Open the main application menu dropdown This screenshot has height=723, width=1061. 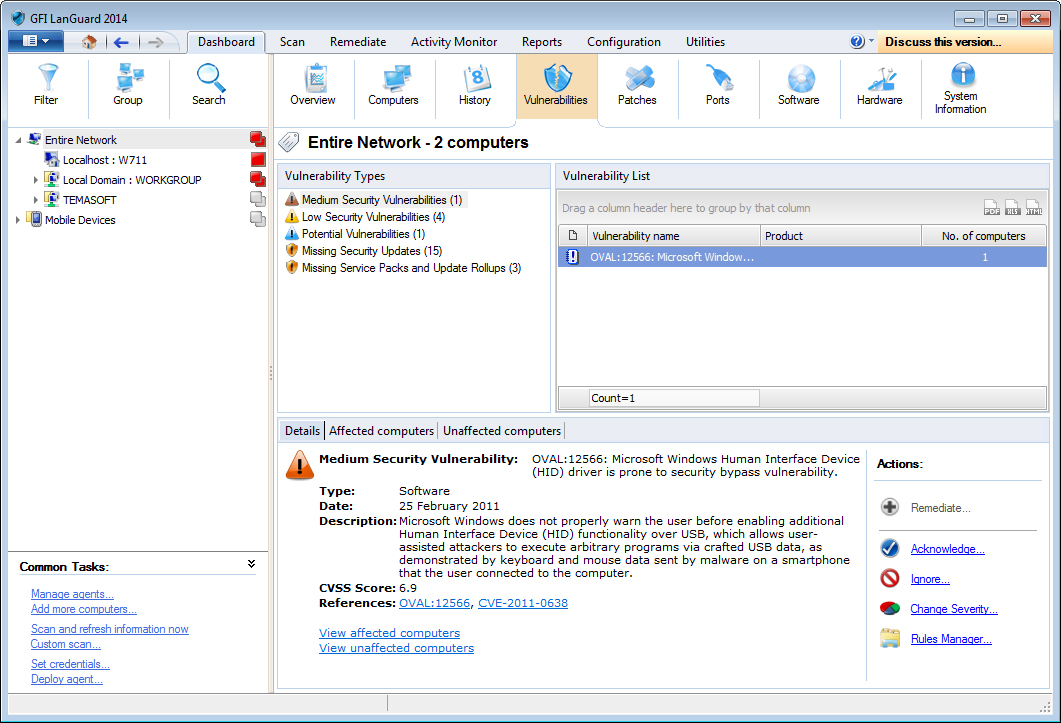coord(36,41)
